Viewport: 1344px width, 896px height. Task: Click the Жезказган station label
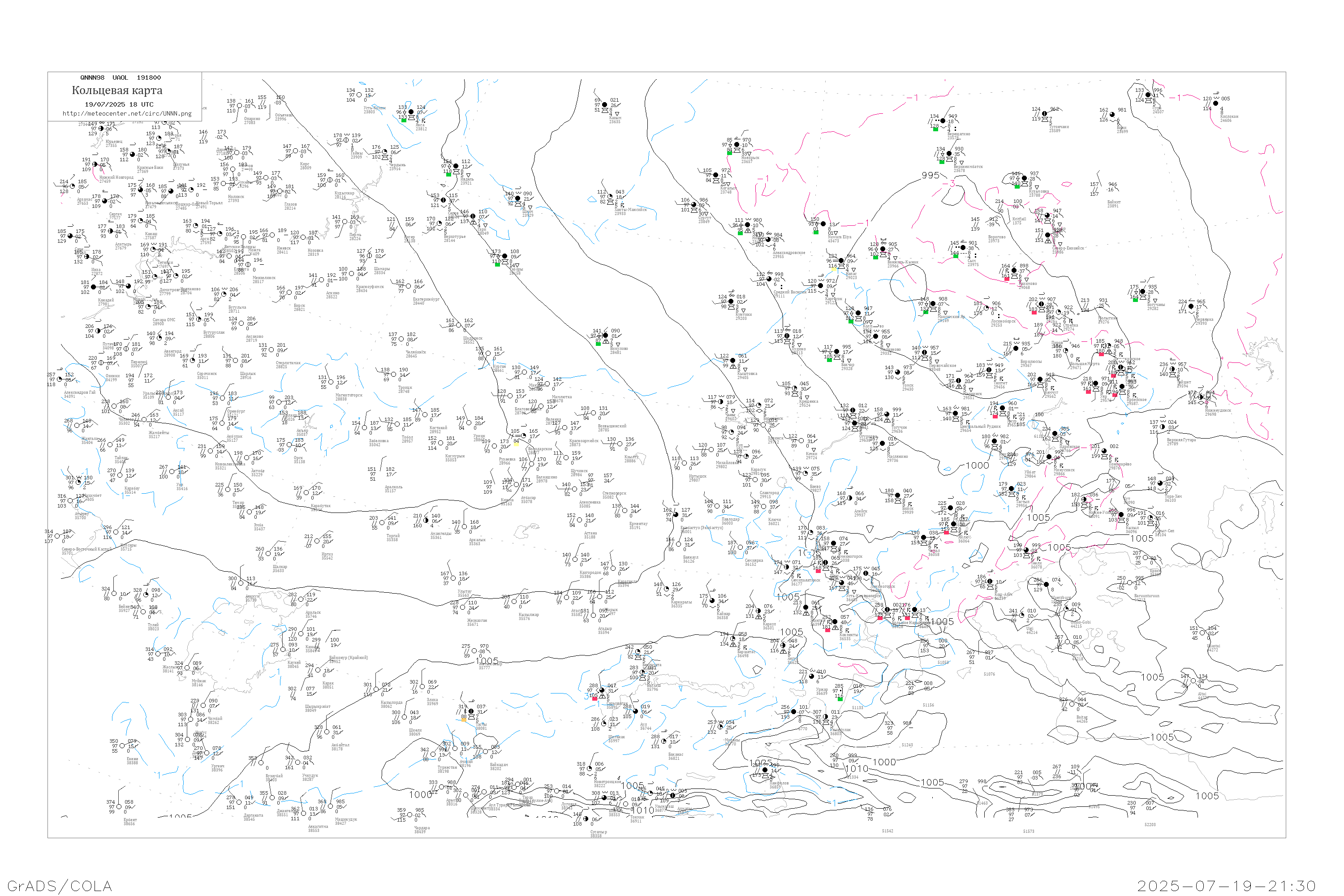click(477, 620)
